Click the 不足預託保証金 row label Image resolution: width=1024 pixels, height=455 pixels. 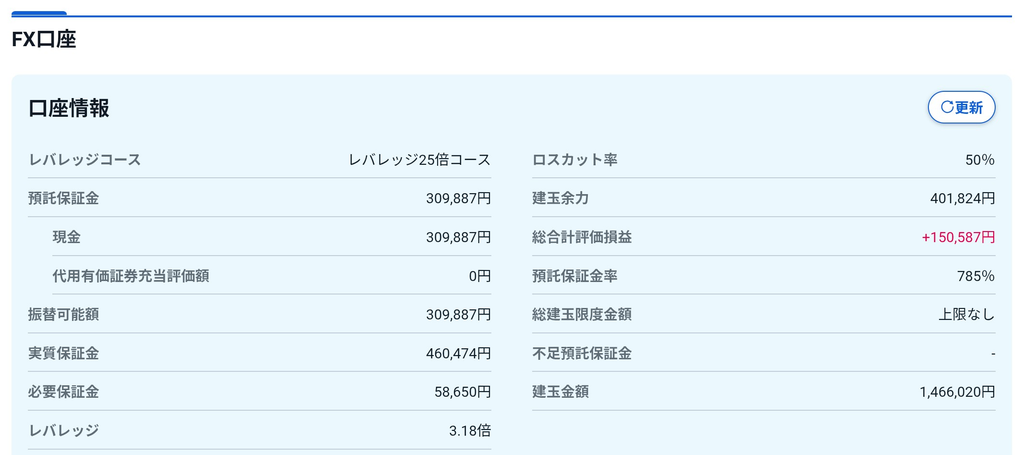[x=582, y=354]
